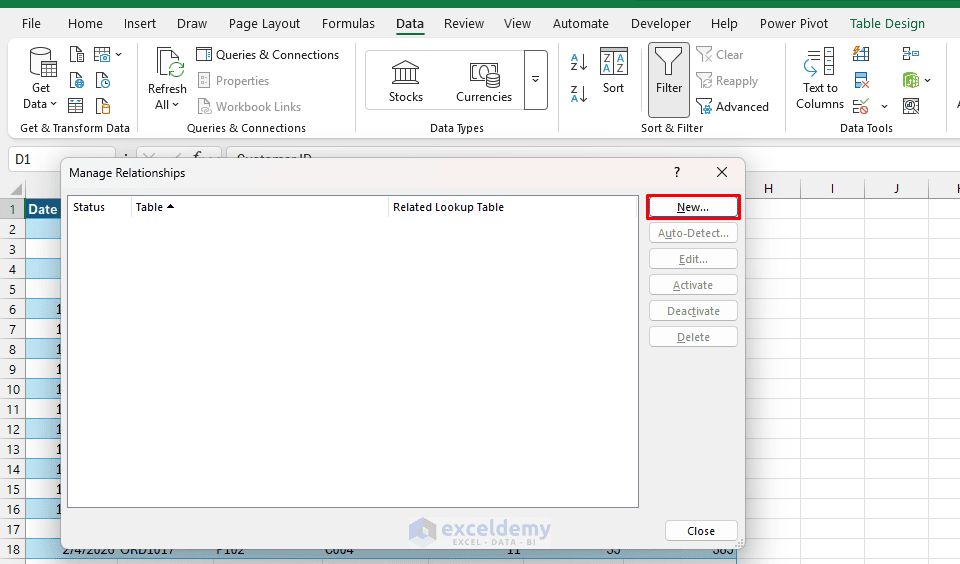
Task: Click the Edit... relationship button
Action: coord(693,259)
